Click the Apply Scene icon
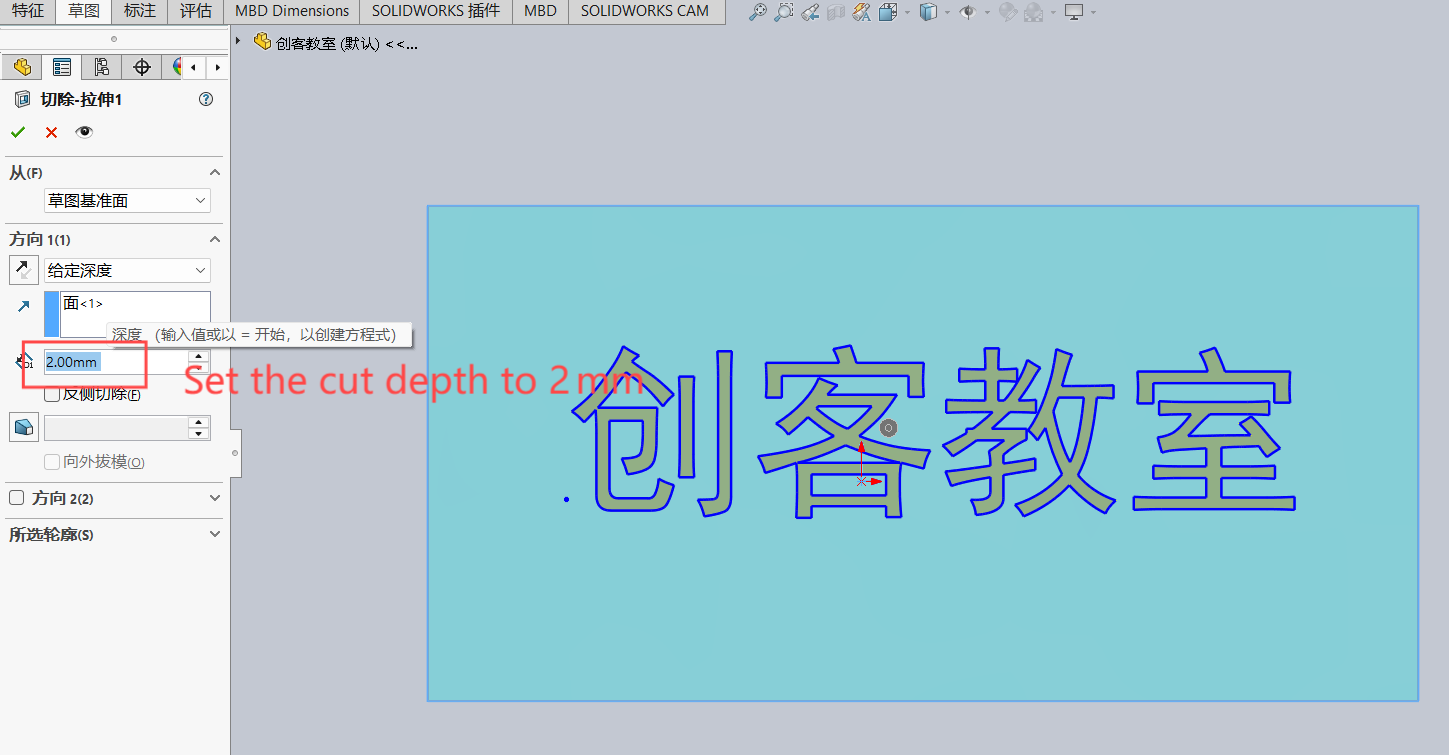 1033,12
